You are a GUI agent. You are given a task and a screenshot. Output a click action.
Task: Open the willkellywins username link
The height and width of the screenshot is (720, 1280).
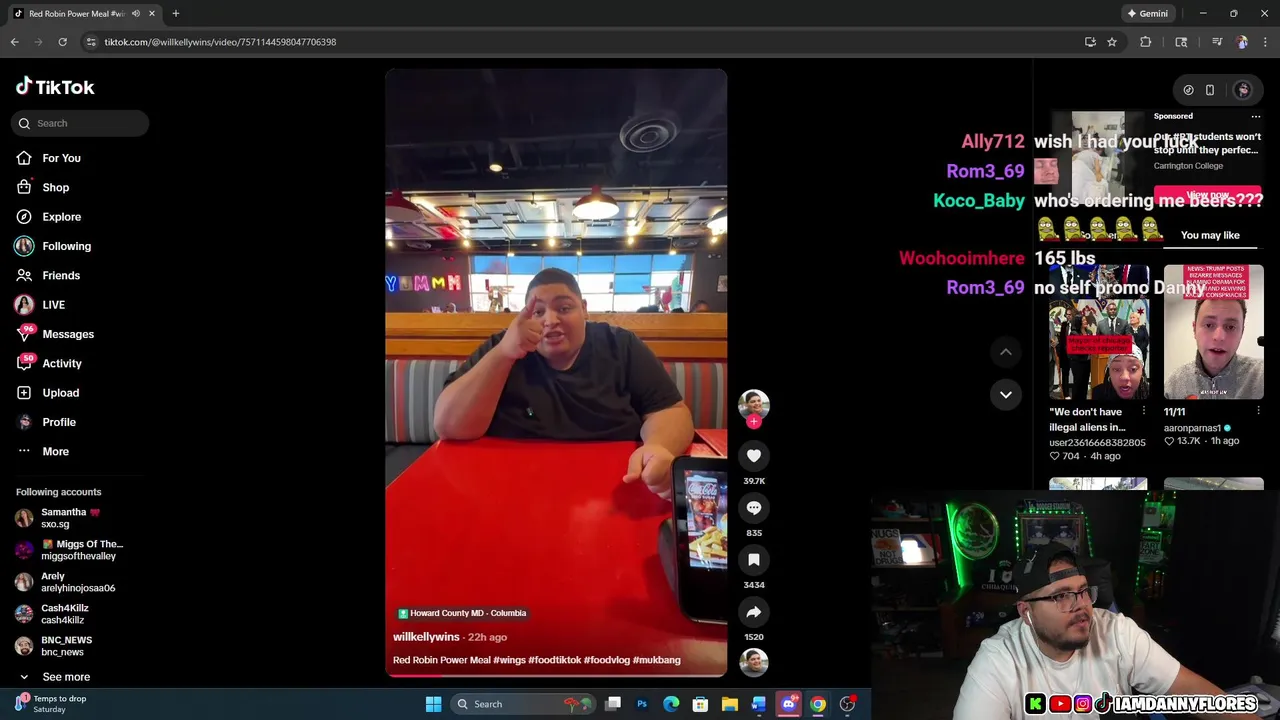[426, 637]
